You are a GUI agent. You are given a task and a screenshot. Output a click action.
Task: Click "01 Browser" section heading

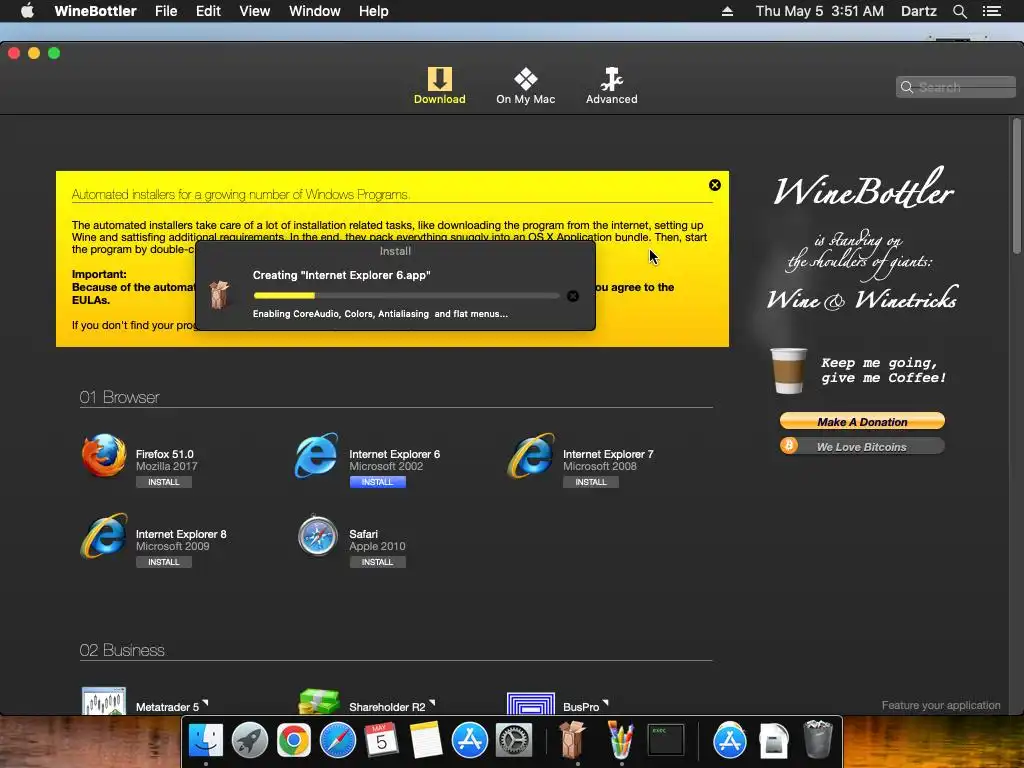tap(120, 397)
